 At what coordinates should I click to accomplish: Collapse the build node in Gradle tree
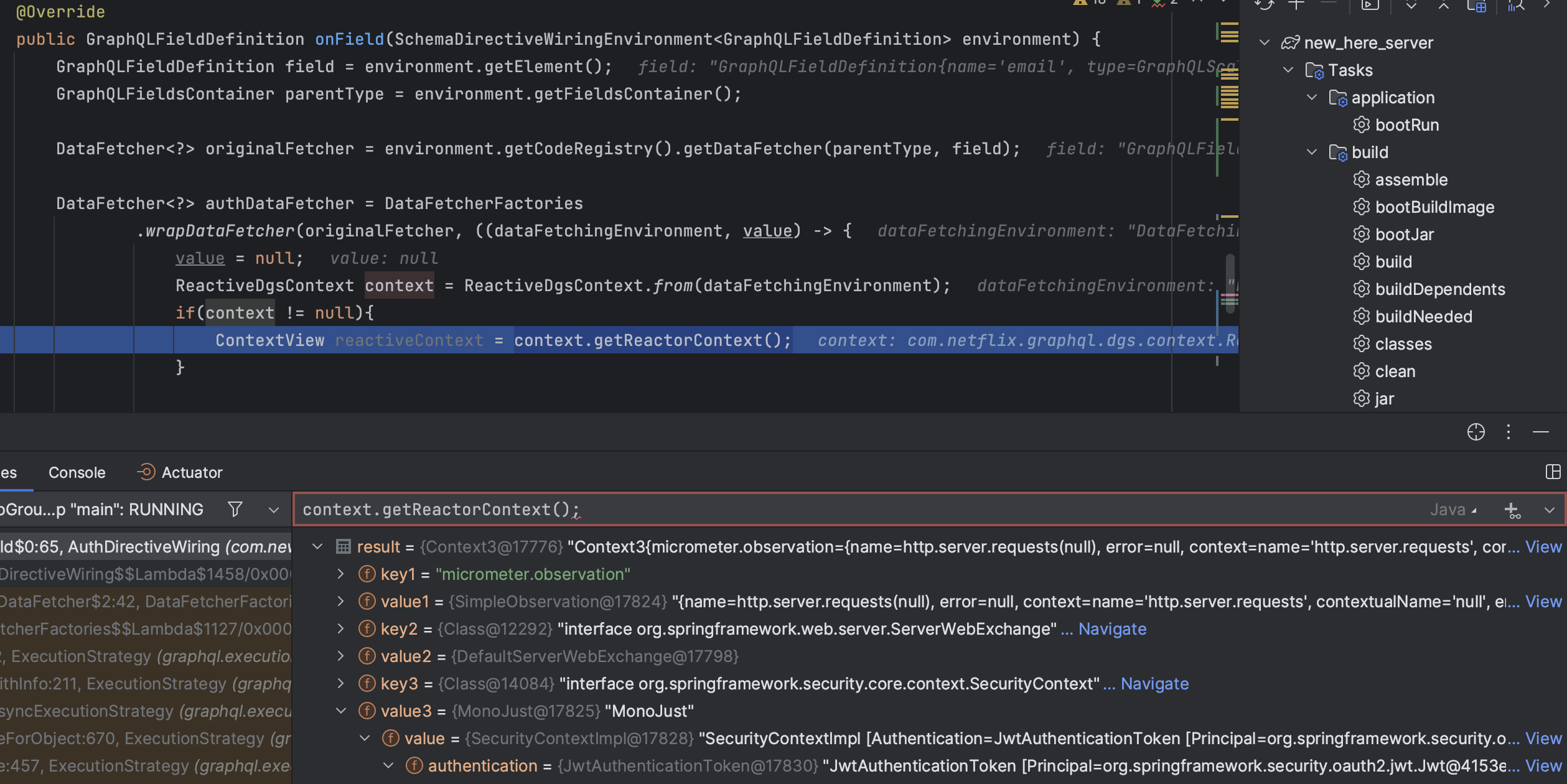(1312, 152)
